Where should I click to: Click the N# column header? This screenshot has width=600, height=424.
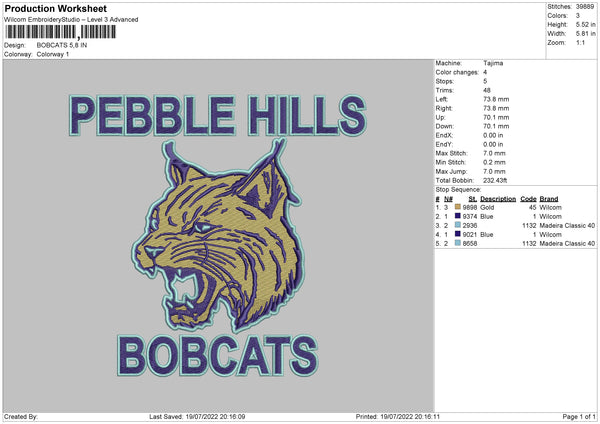click(x=448, y=199)
